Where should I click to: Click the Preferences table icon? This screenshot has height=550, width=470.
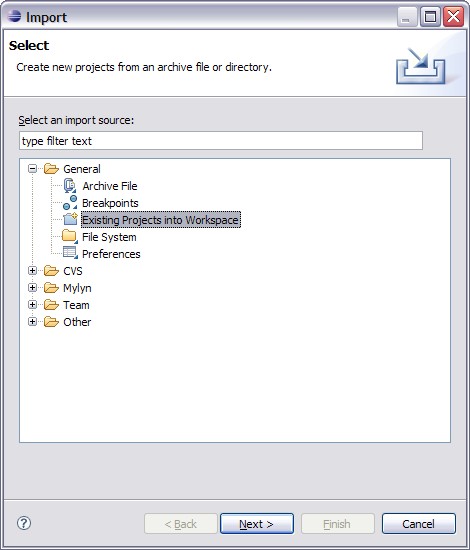point(70,253)
